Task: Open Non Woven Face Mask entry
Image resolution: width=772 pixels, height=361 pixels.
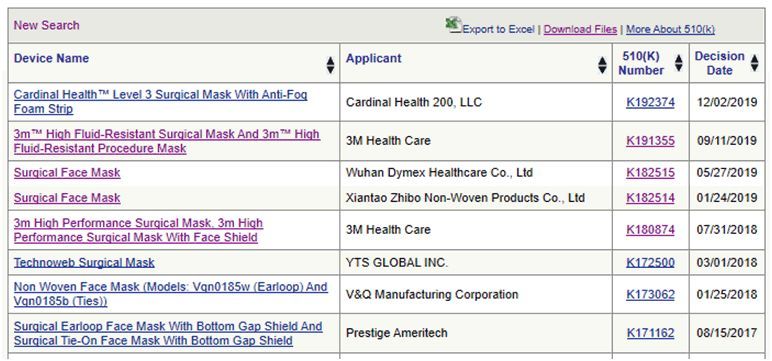Action: click(x=170, y=294)
